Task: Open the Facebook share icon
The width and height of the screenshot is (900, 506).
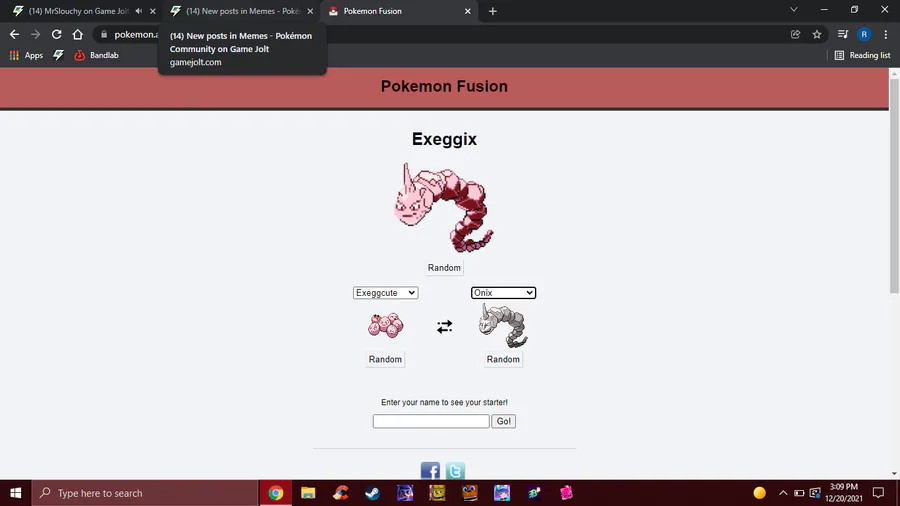Action: click(430, 470)
